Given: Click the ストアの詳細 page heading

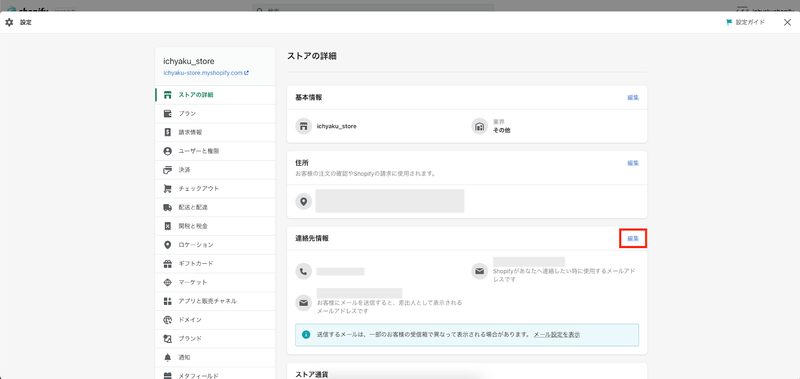Looking at the screenshot, I should (x=312, y=56).
